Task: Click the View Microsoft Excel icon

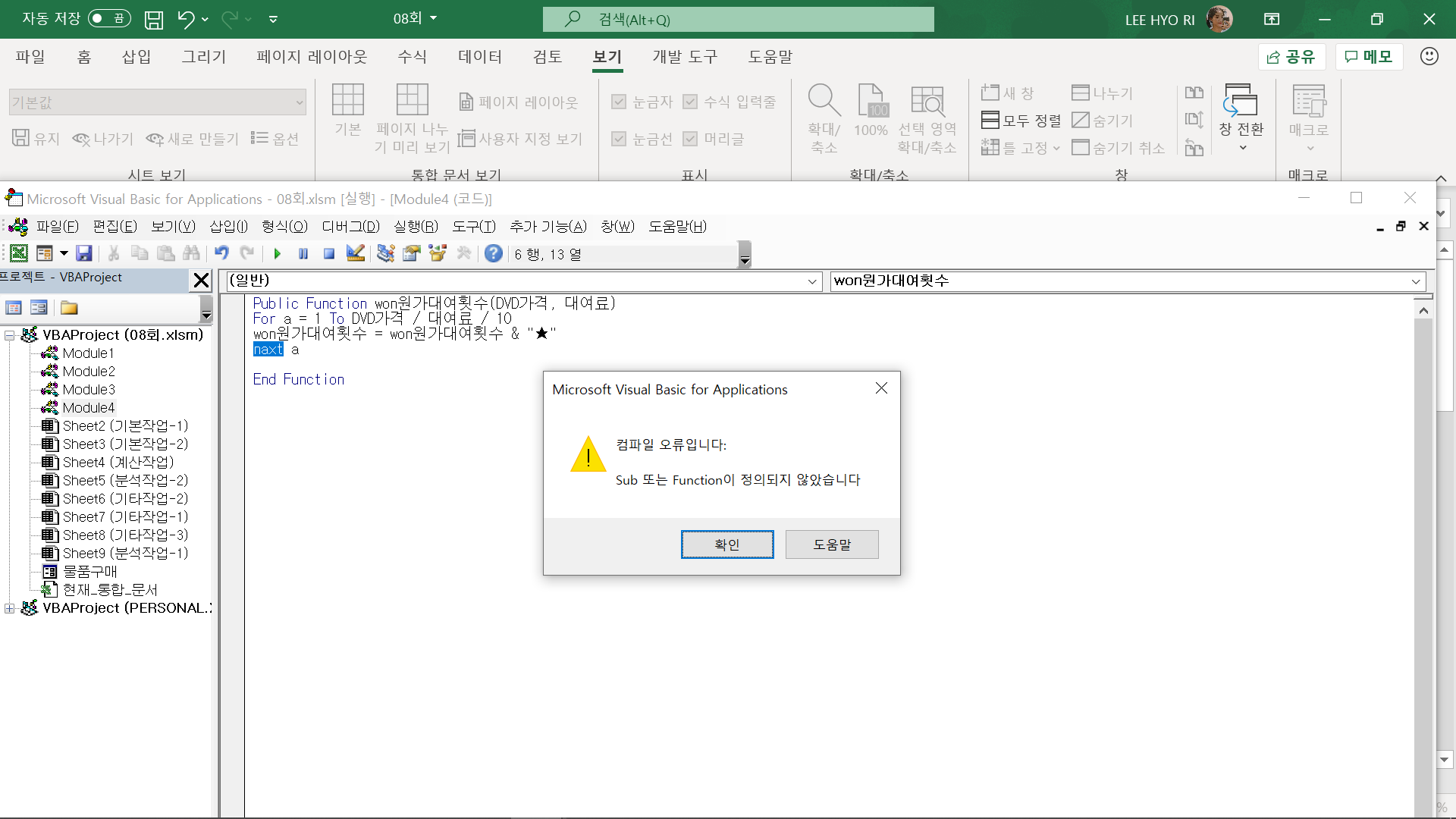Action: (x=19, y=253)
